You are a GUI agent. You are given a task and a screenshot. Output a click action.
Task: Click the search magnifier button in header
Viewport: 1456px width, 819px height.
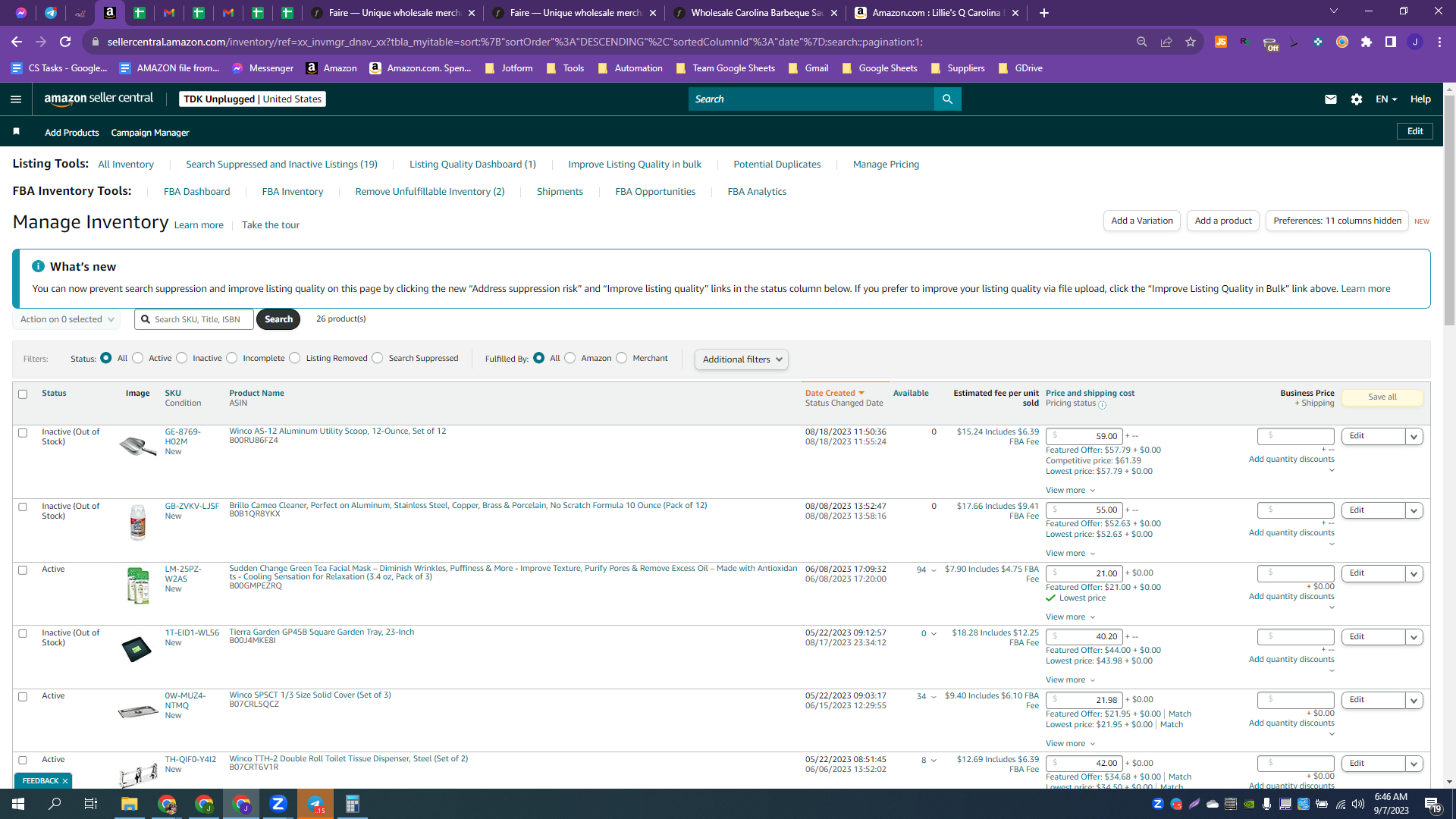947,99
